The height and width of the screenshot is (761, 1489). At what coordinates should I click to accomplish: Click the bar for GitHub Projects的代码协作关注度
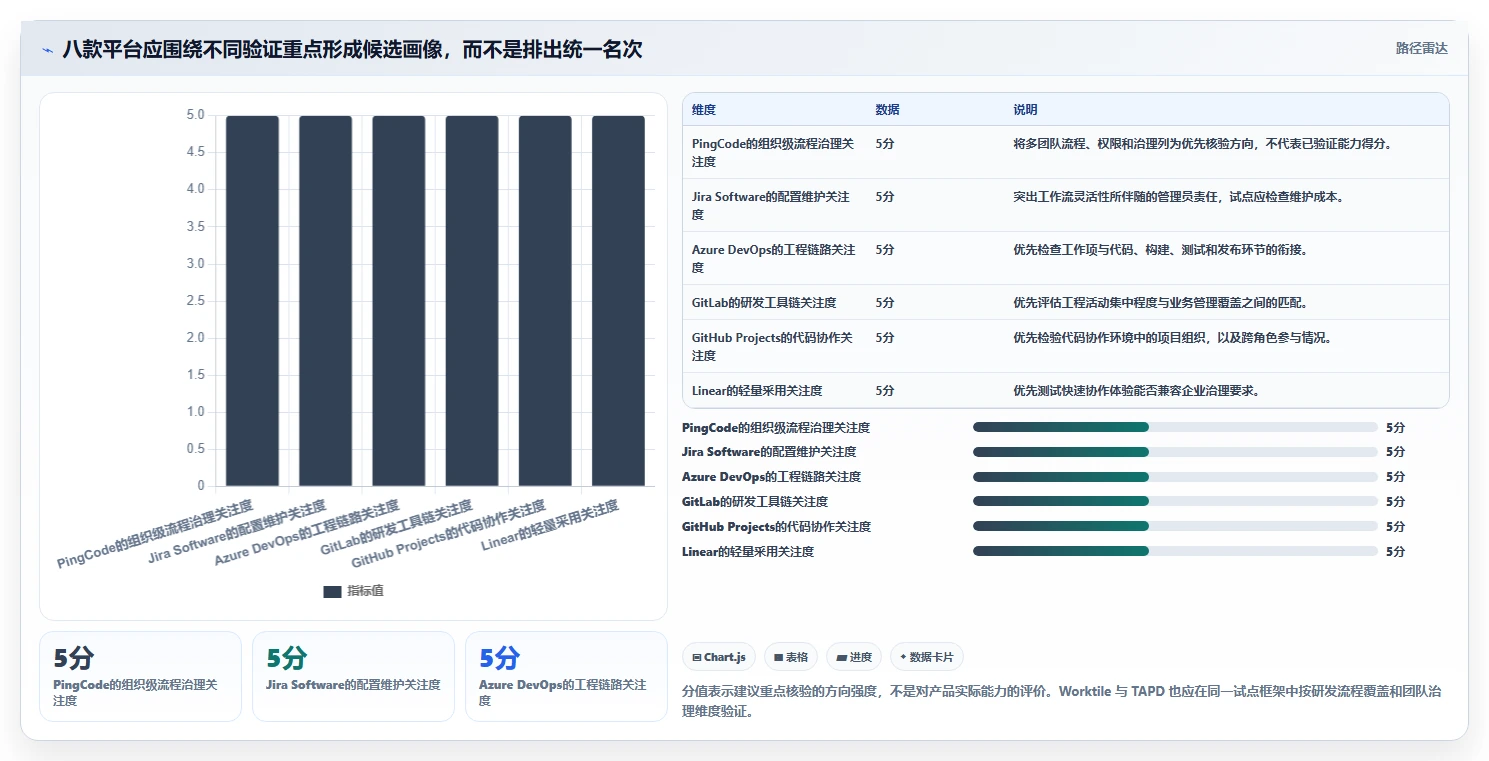coord(545,301)
